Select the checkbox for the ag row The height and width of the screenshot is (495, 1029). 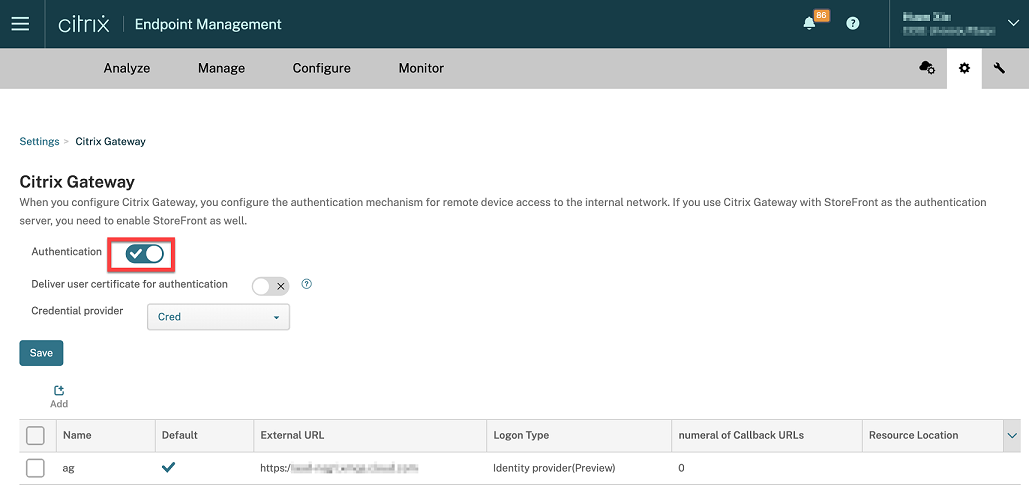point(35,468)
